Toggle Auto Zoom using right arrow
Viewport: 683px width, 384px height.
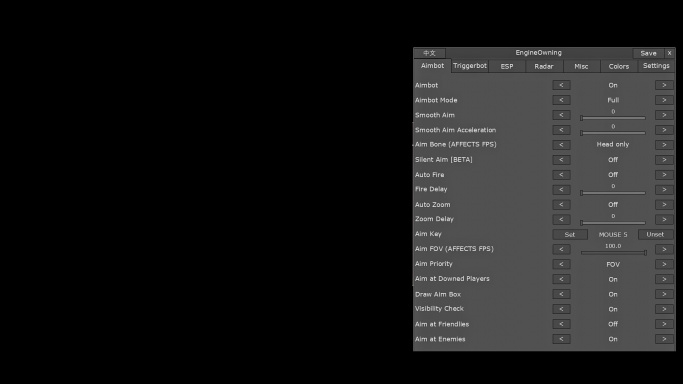point(664,204)
